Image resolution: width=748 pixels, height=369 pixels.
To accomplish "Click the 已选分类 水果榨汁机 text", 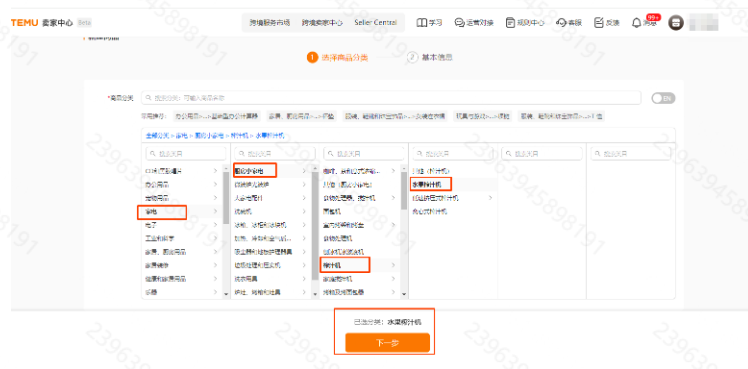I will click(387, 322).
